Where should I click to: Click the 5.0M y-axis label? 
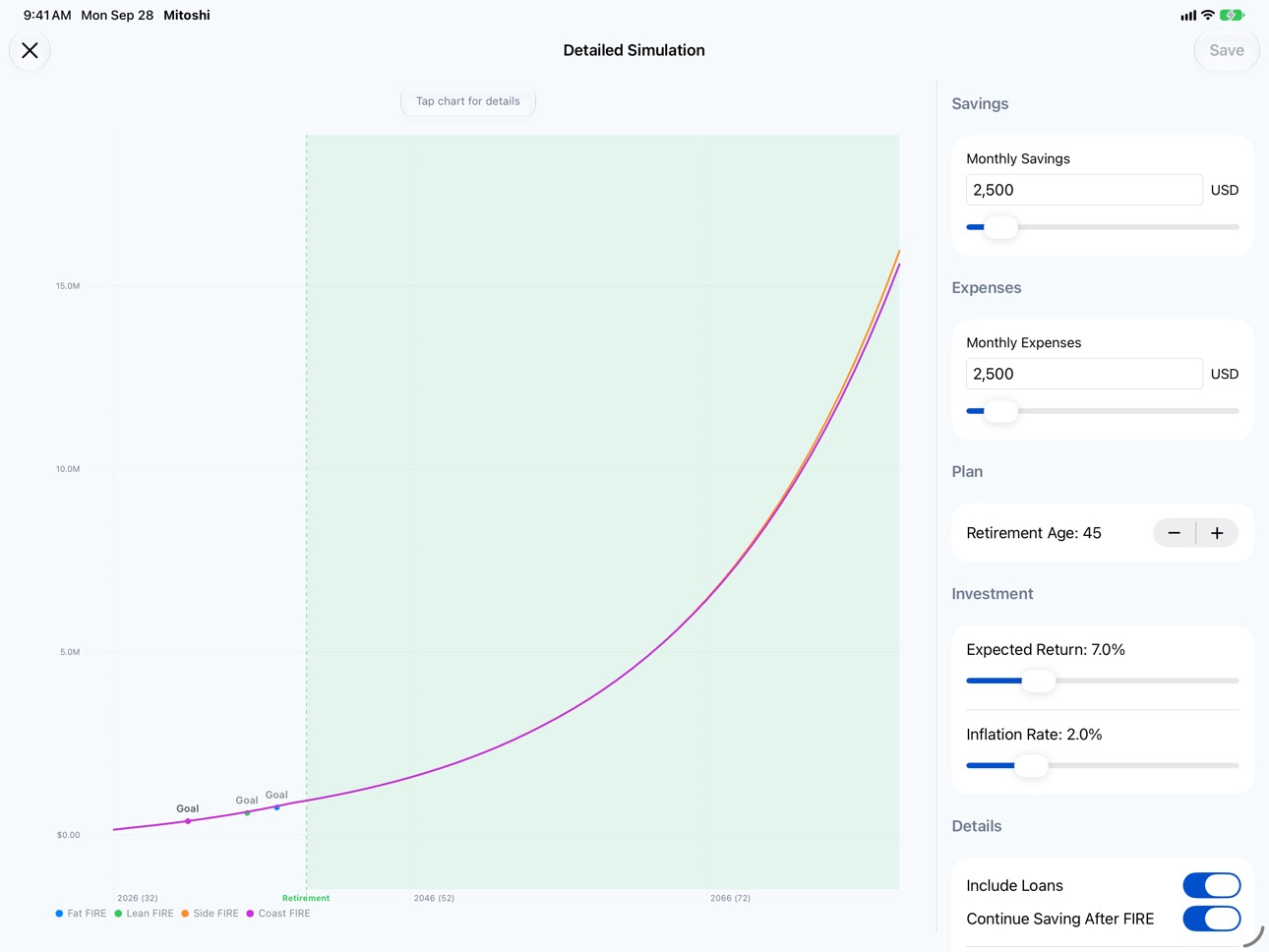click(70, 652)
